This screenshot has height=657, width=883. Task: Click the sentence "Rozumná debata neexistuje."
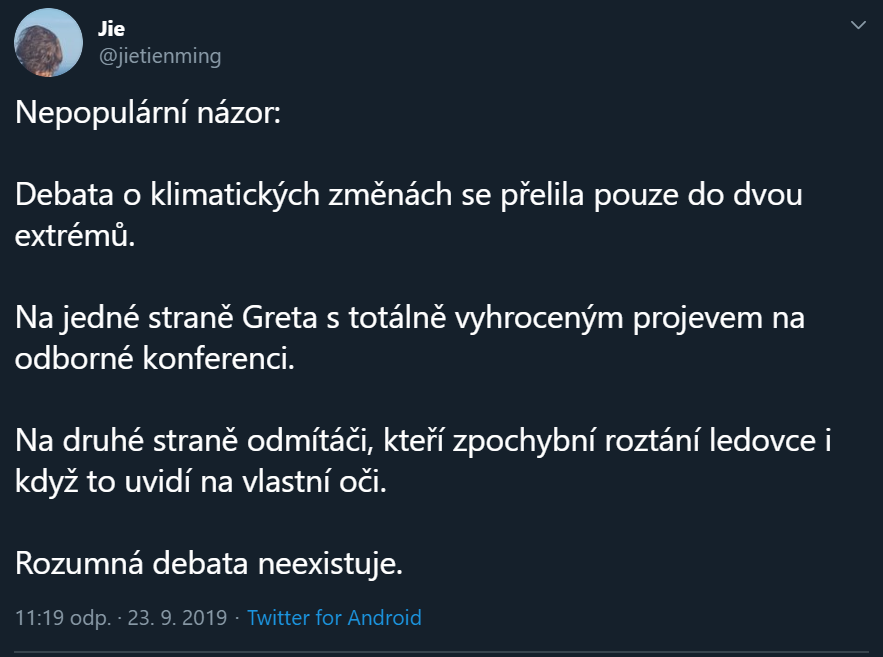point(209,563)
